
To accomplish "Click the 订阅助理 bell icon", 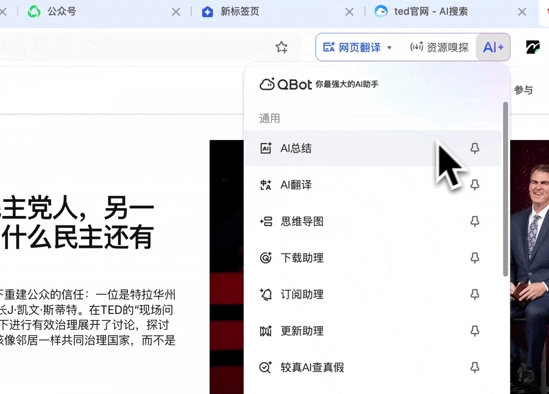I will point(266,295).
